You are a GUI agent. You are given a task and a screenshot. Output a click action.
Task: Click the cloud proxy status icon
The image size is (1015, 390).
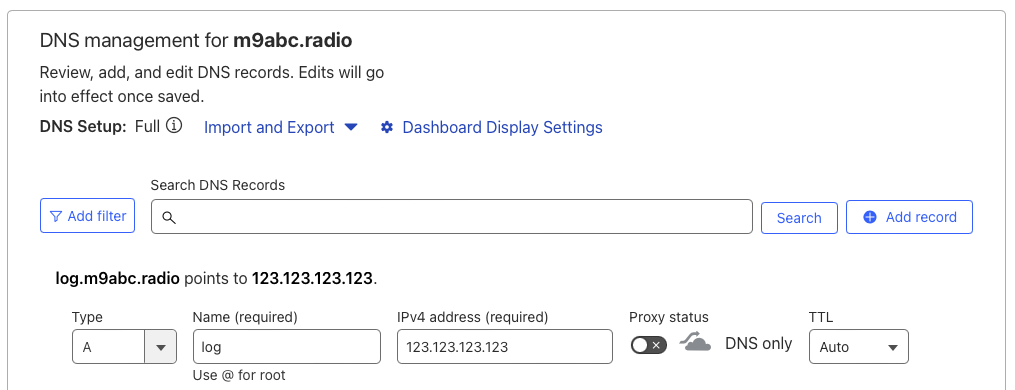tap(695, 342)
